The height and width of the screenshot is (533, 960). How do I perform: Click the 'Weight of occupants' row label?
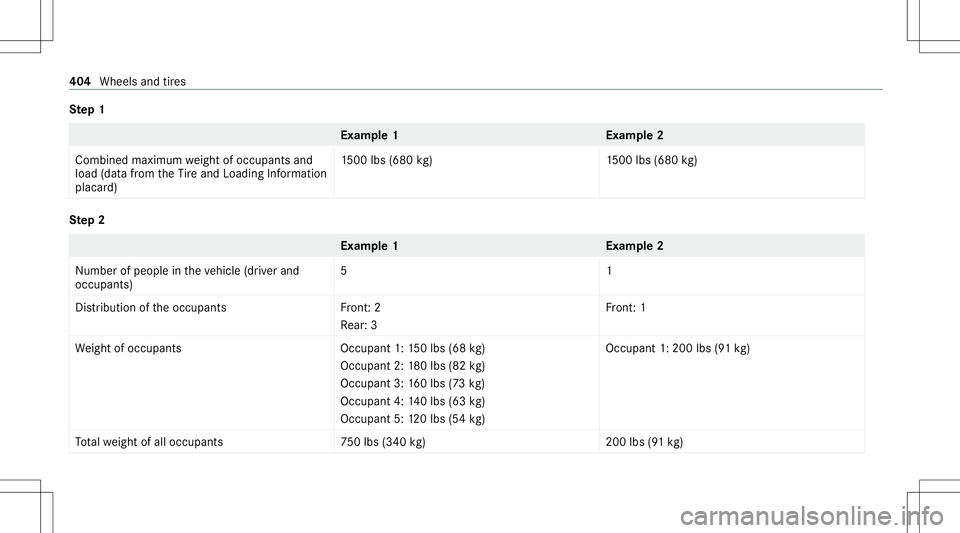click(128, 349)
